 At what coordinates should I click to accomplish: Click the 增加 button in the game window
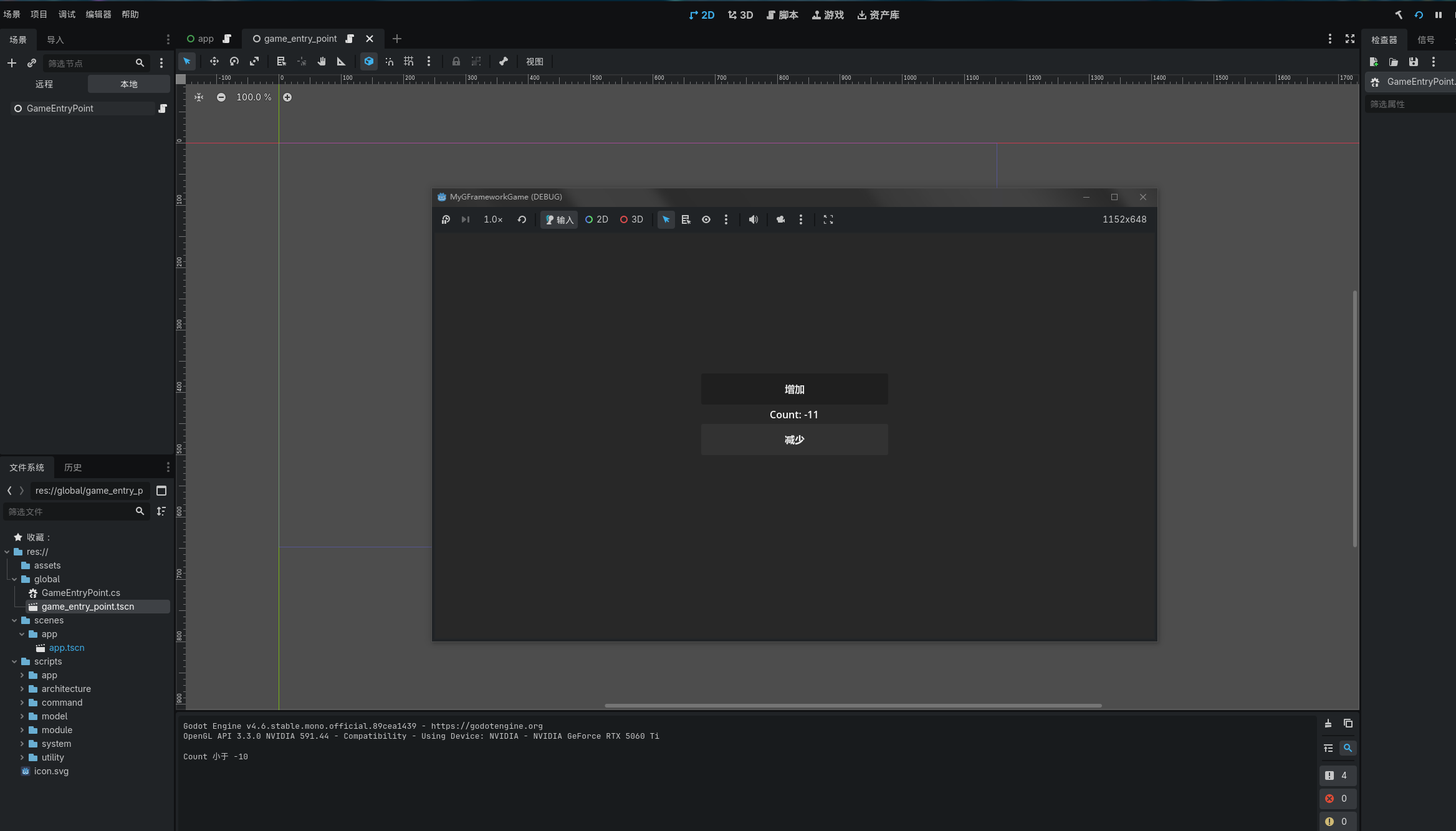point(794,389)
